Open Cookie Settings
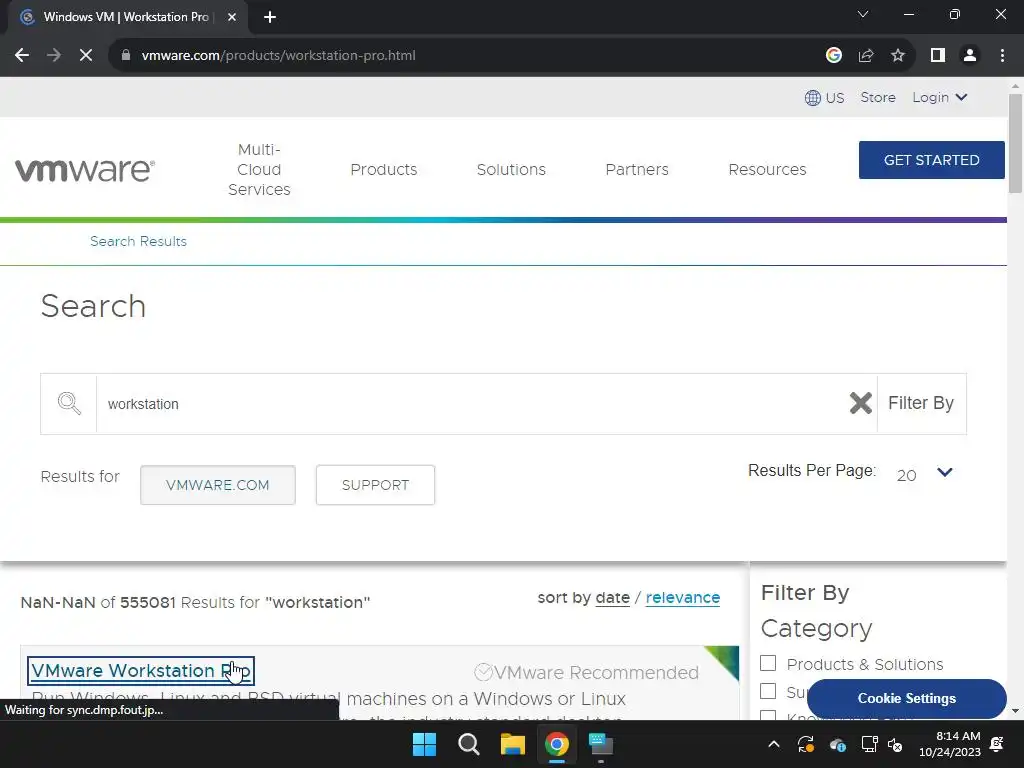Screen dimensions: 1024x768 coord(906,698)
